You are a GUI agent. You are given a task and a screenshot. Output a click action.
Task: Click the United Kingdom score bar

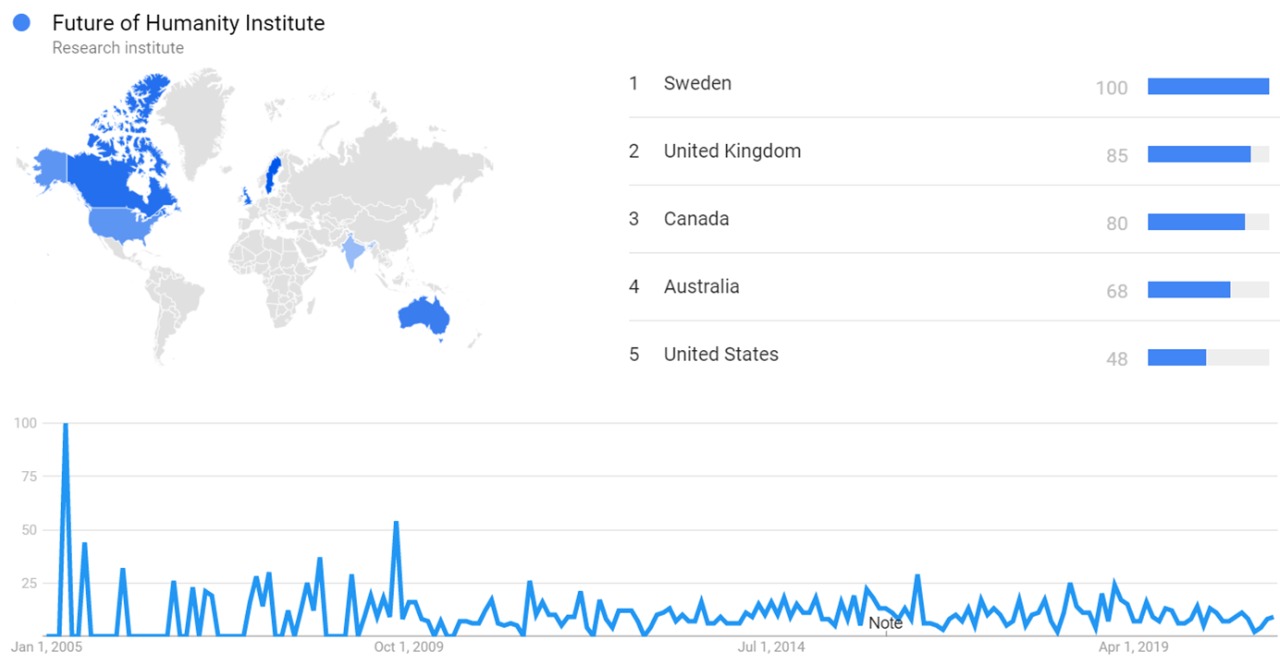coord(1199,154)
